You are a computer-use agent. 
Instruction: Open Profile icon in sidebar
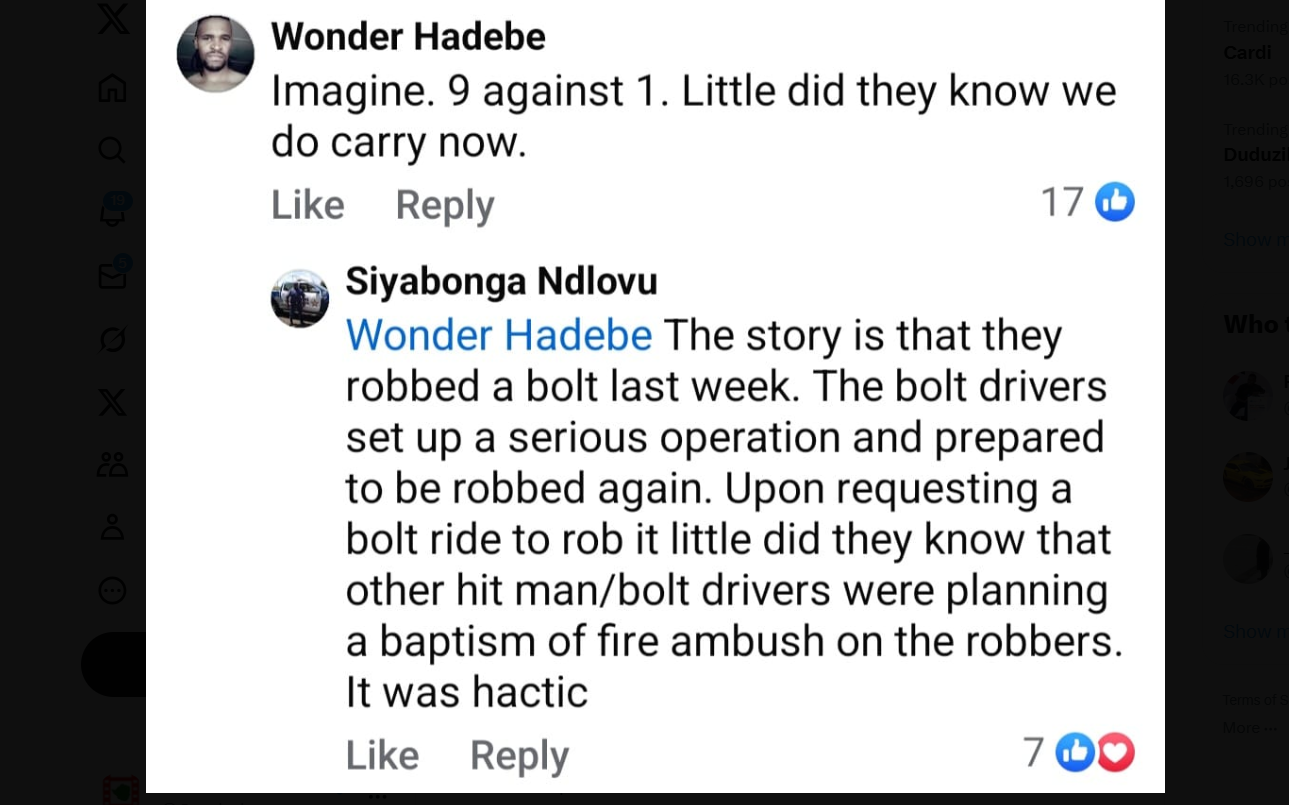pyautogui.click(x=112, y=527)
